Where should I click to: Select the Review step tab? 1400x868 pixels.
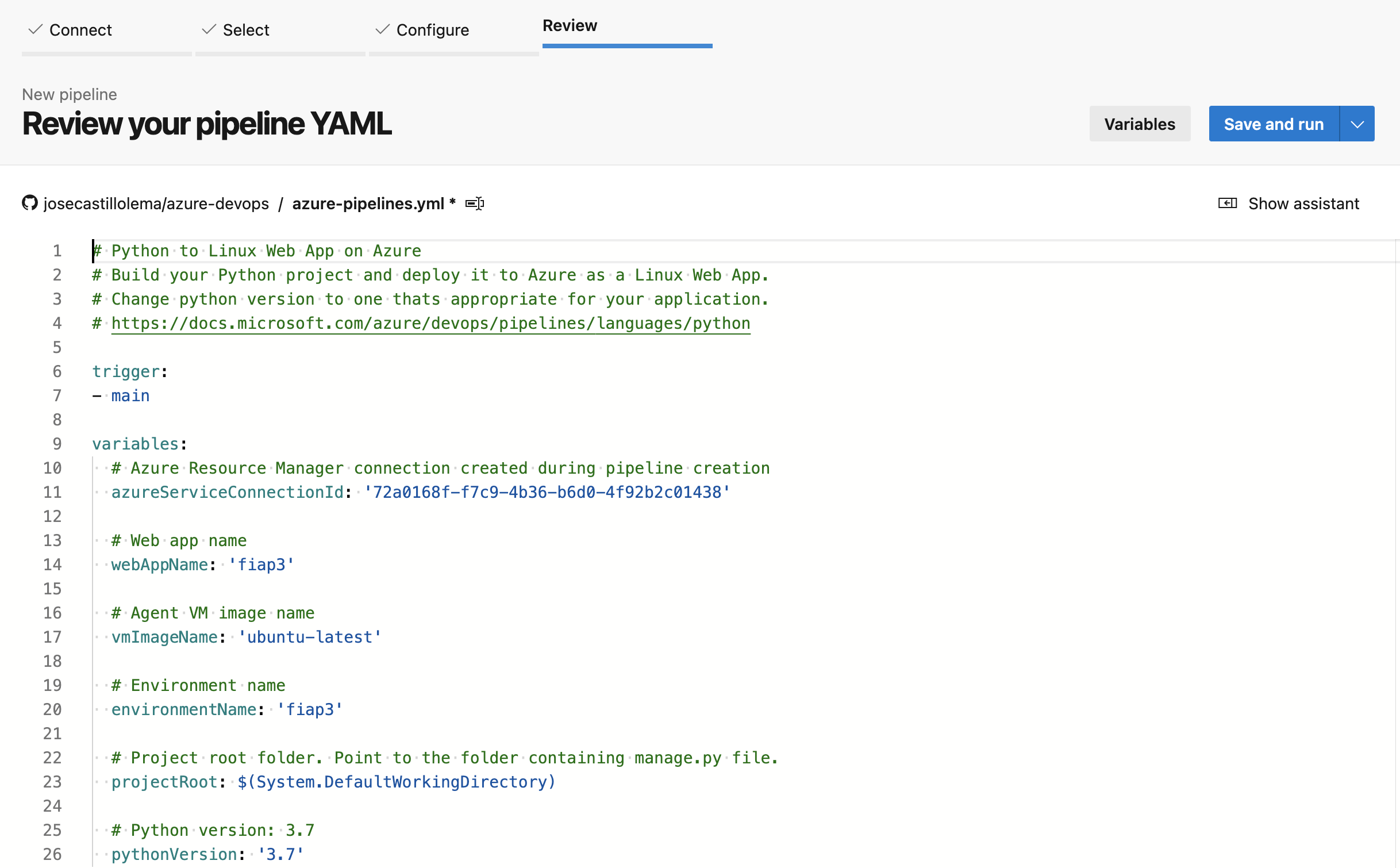pyautogui.click(x=570, y=26)
